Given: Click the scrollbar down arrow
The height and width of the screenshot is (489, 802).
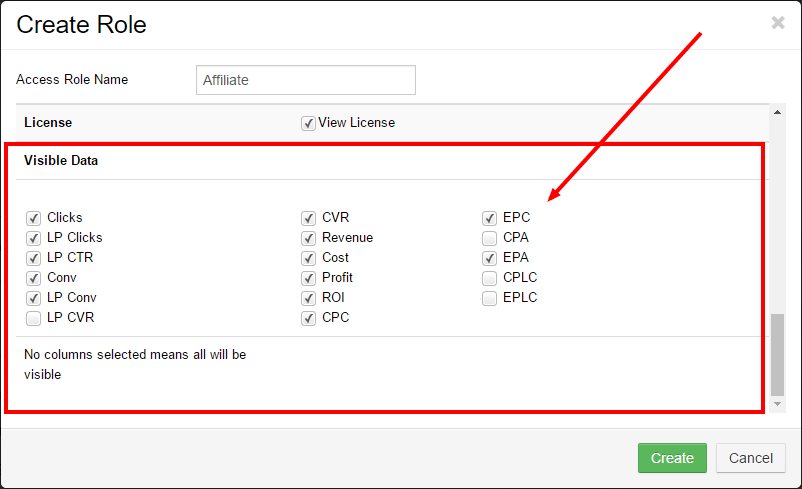Looking at the screenshot, I should (777, 404).
